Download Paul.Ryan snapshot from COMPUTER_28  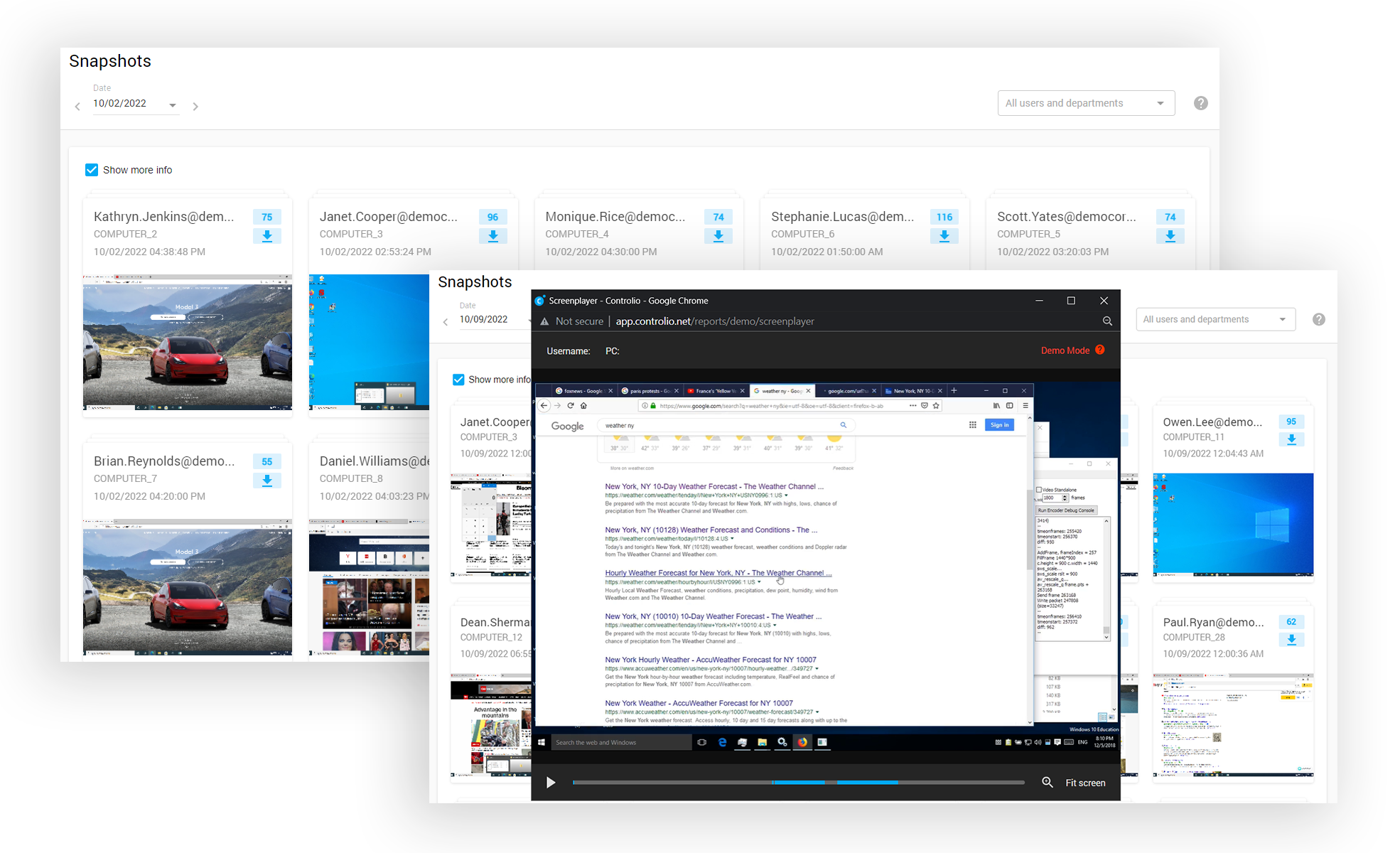pos(1291,640)
